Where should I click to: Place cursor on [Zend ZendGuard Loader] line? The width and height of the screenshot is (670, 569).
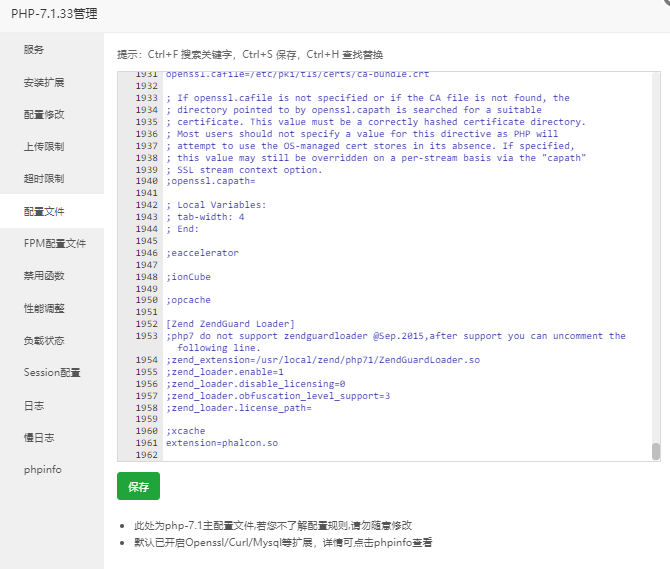click(x=230, y=324)
